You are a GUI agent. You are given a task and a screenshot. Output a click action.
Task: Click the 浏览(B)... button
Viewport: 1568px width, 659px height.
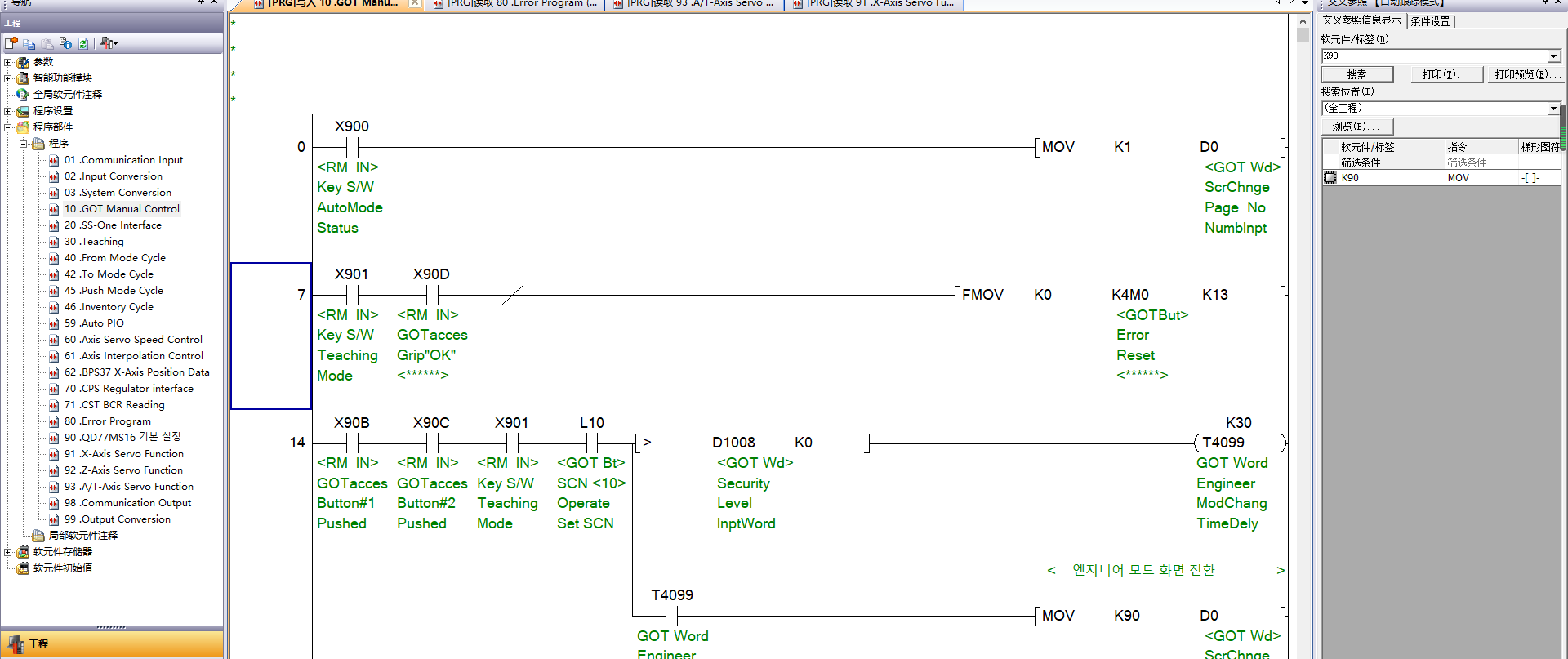tap(1356, 127)
